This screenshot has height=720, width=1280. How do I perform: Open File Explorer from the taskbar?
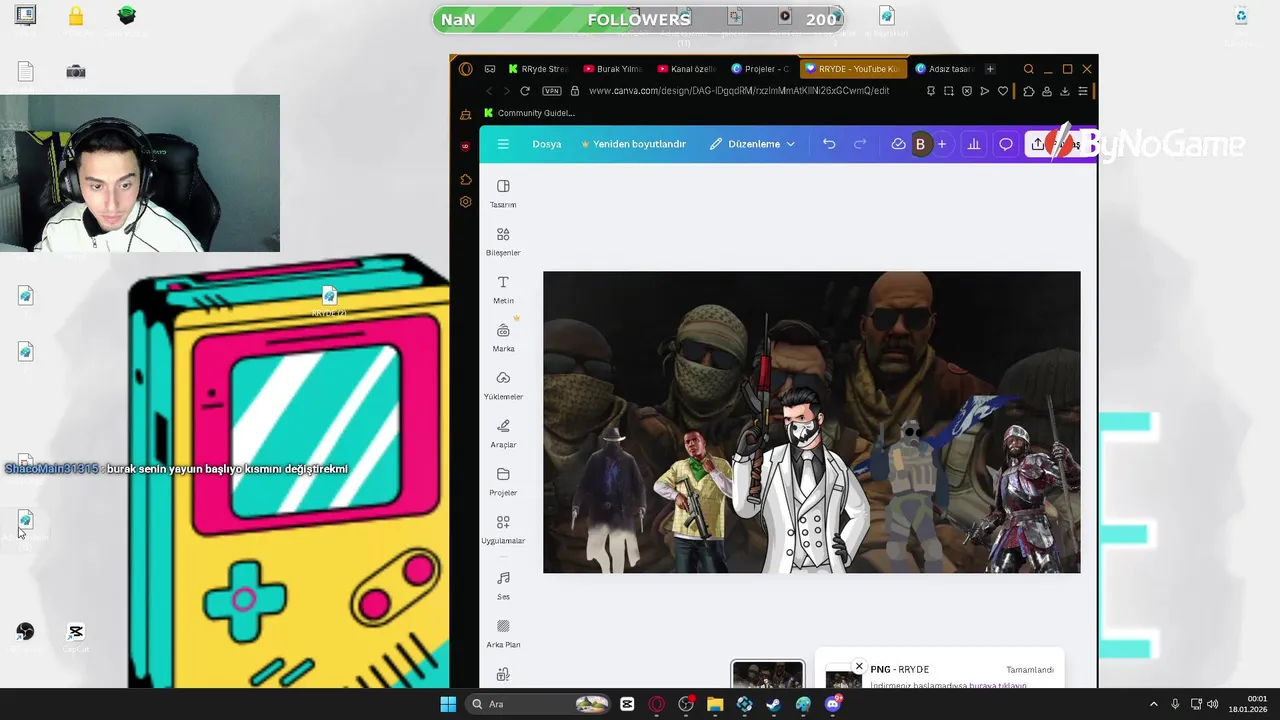tap(715, 704)
